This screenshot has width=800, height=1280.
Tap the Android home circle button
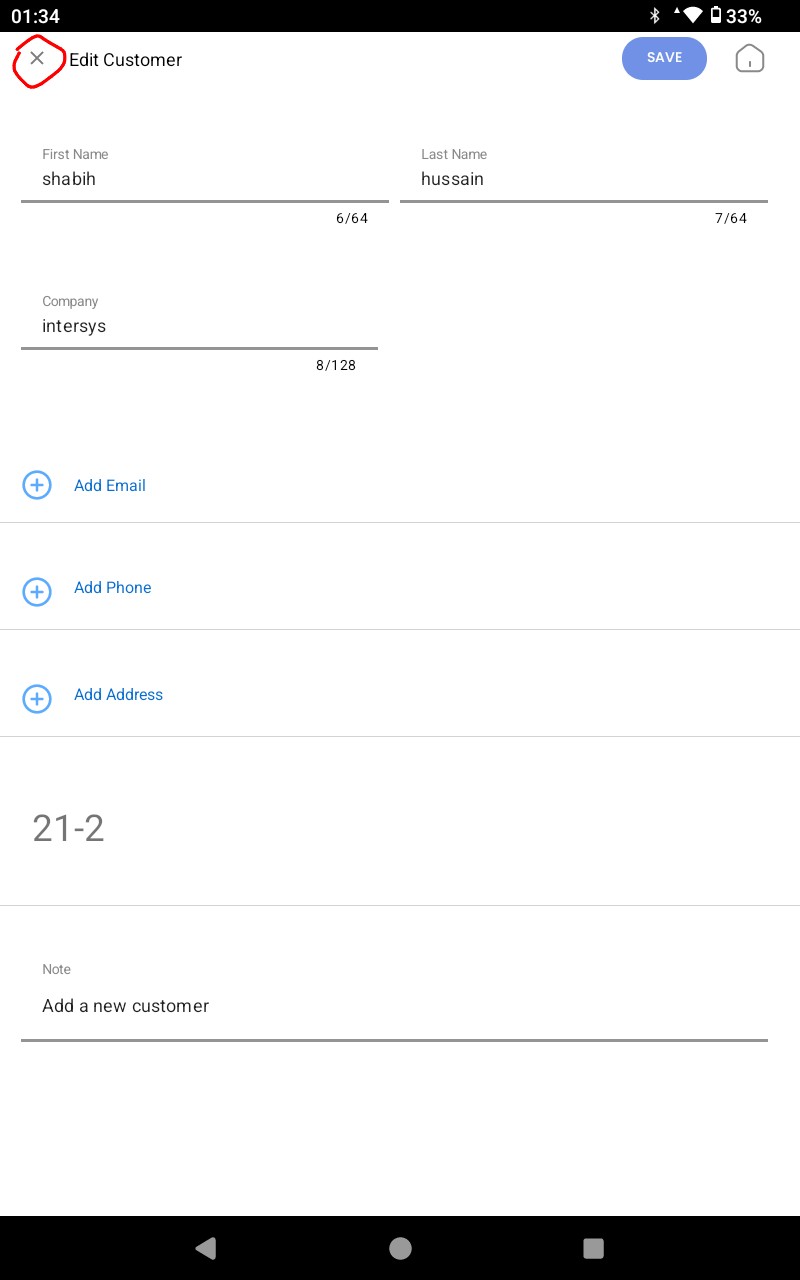click(400, 1248)
